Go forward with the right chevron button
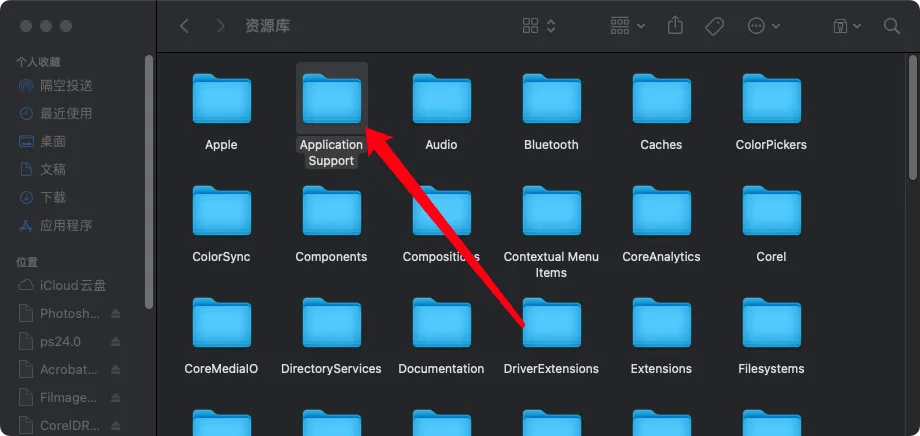This screenshot has height=436, width=920. point(221,26)
